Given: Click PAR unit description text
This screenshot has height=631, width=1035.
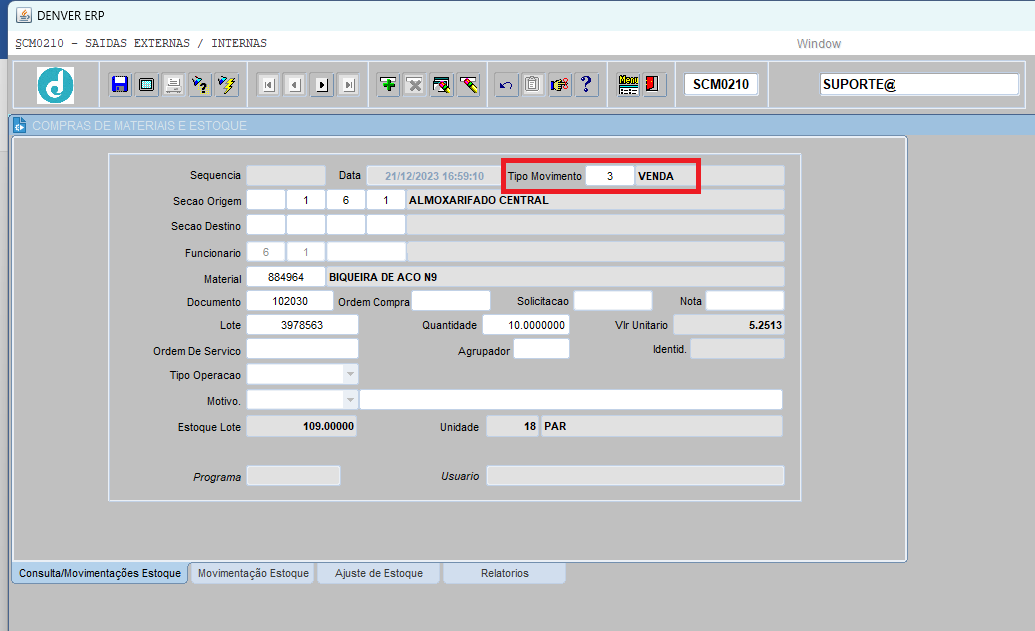Looking at the screenshot, I should 555,426.
